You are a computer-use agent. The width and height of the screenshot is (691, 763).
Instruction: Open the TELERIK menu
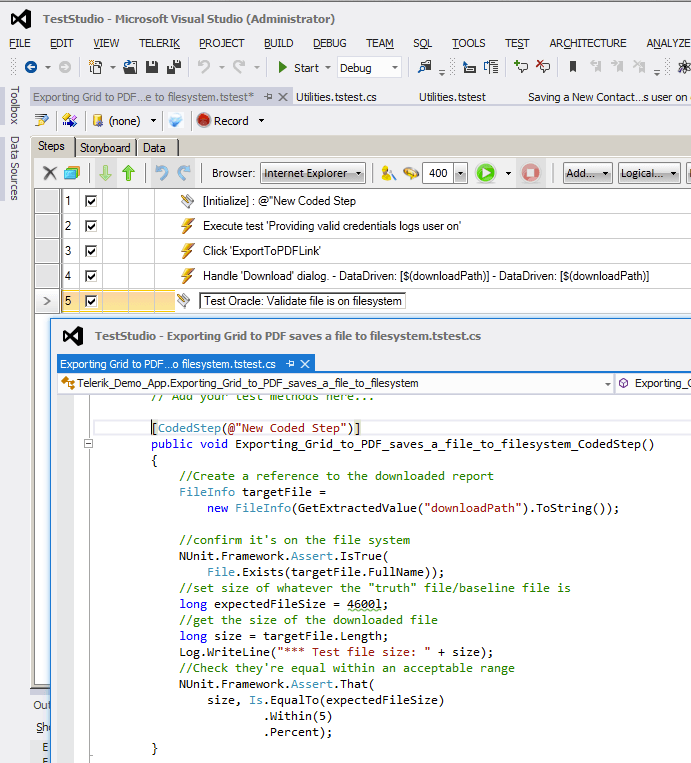click(159, 43)
